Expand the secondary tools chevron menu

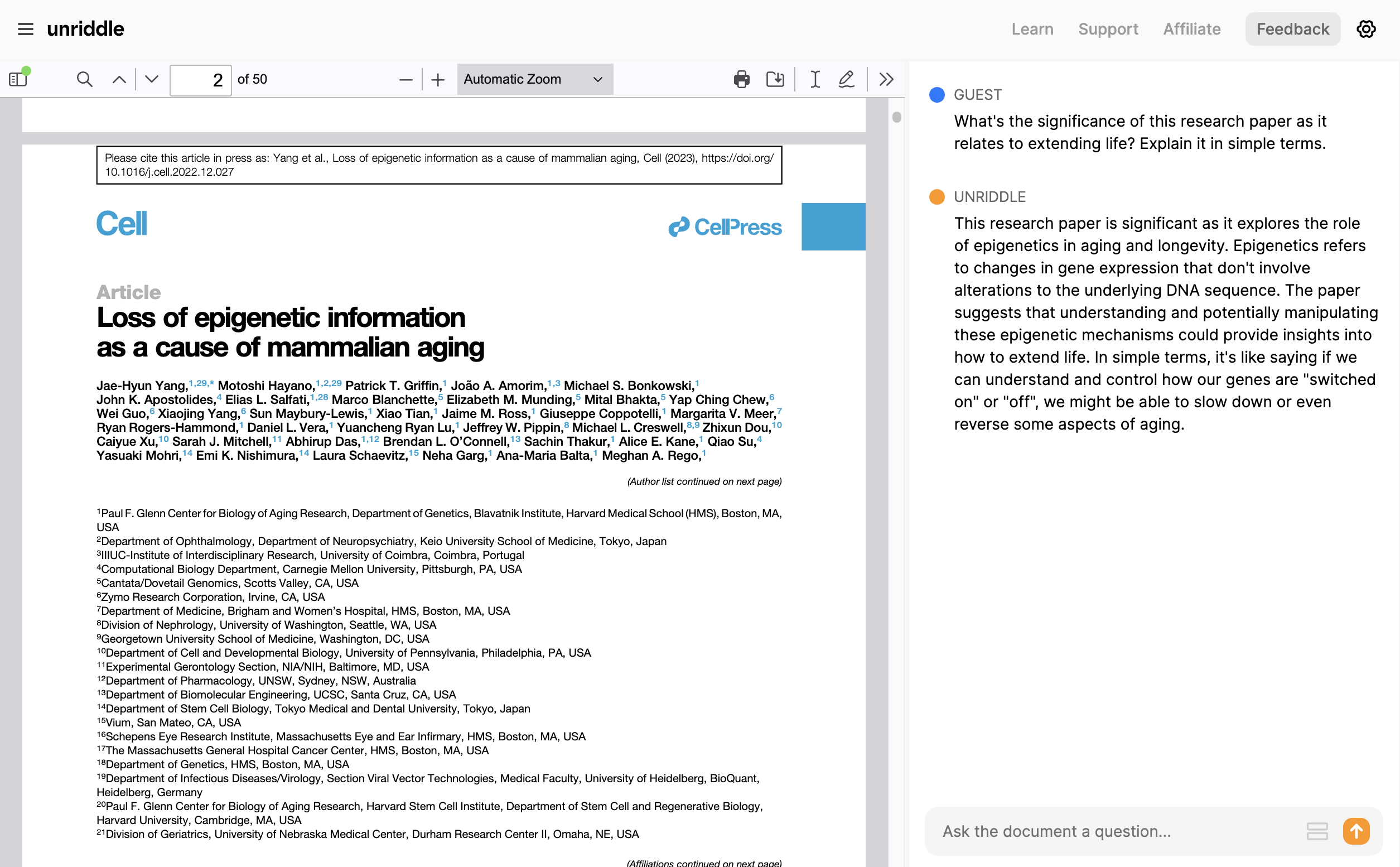(886, 79)
